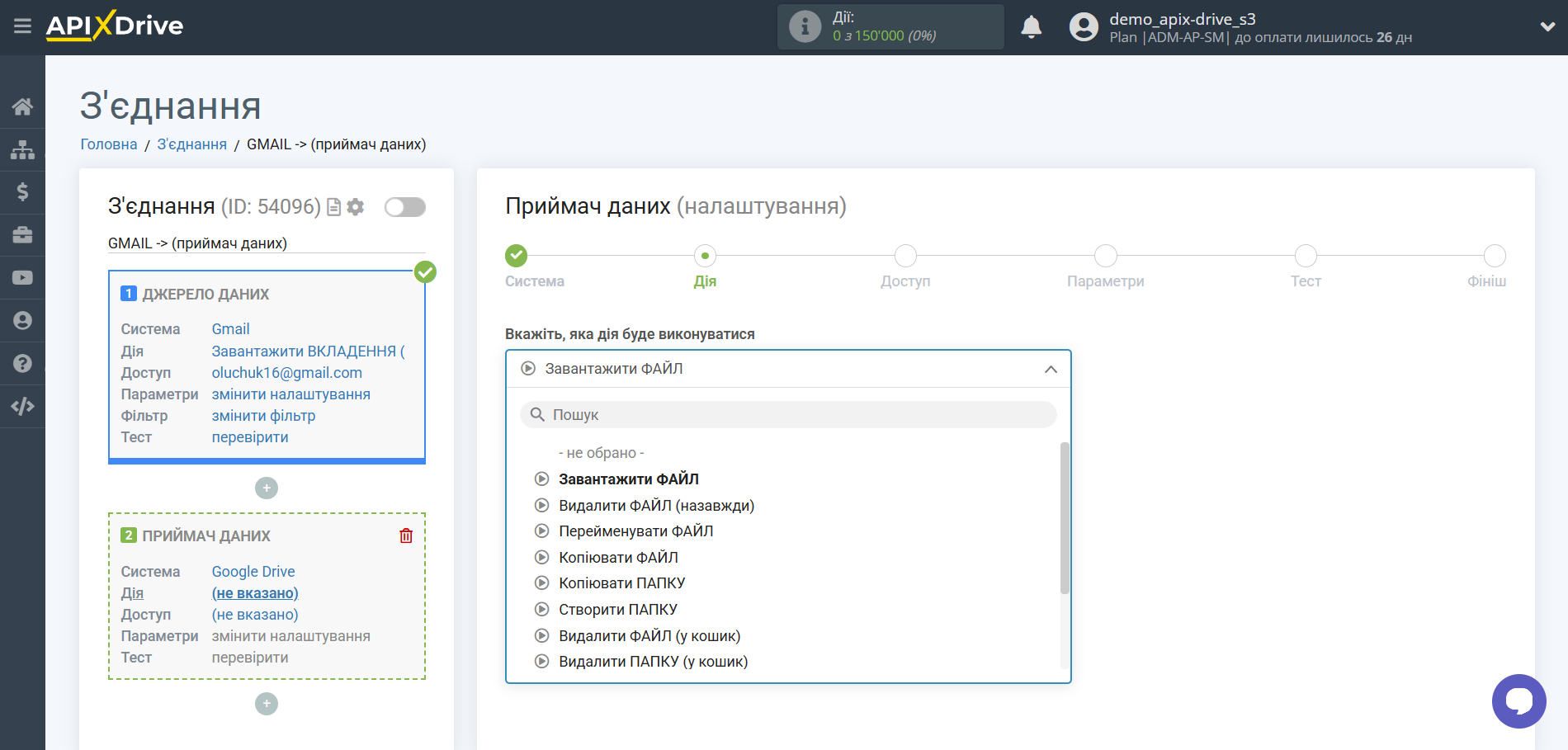
Task: Click the dropdown list scrollbar
Action: click(1065, 518)
